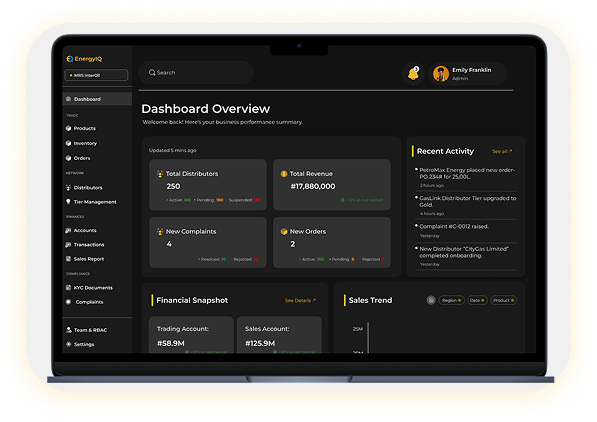Click the GasLink Distributor Tier upgraded entry
597x422 pixels.
pyautogui.click(x=466, y=206)
